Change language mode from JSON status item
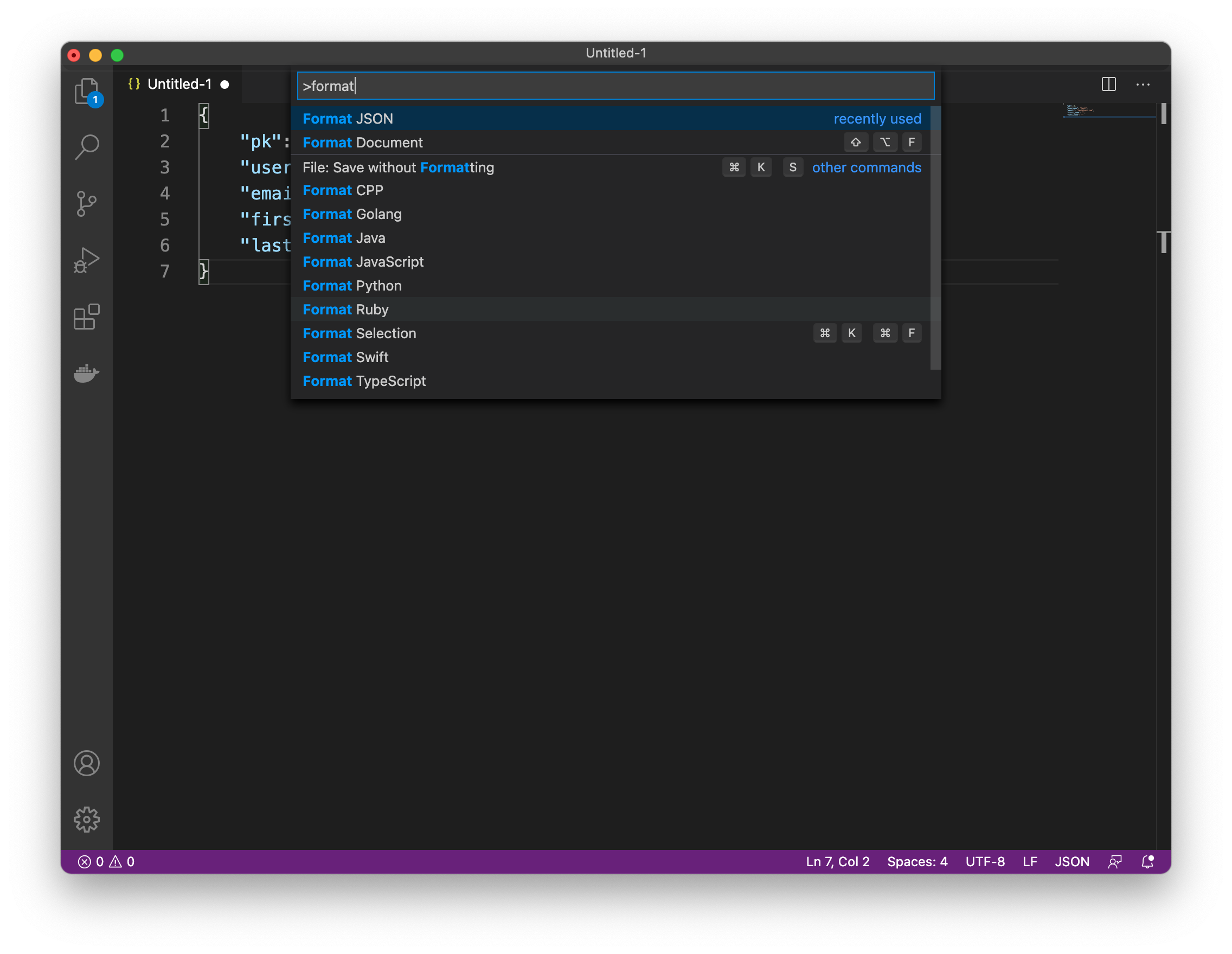The width and height of the screenshot is (1232, 954). (1072, 861)
